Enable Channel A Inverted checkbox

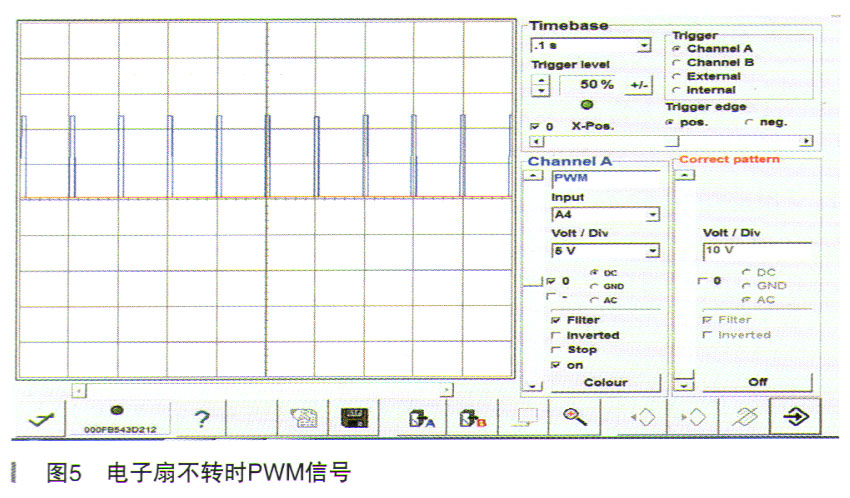click(556, 335)
